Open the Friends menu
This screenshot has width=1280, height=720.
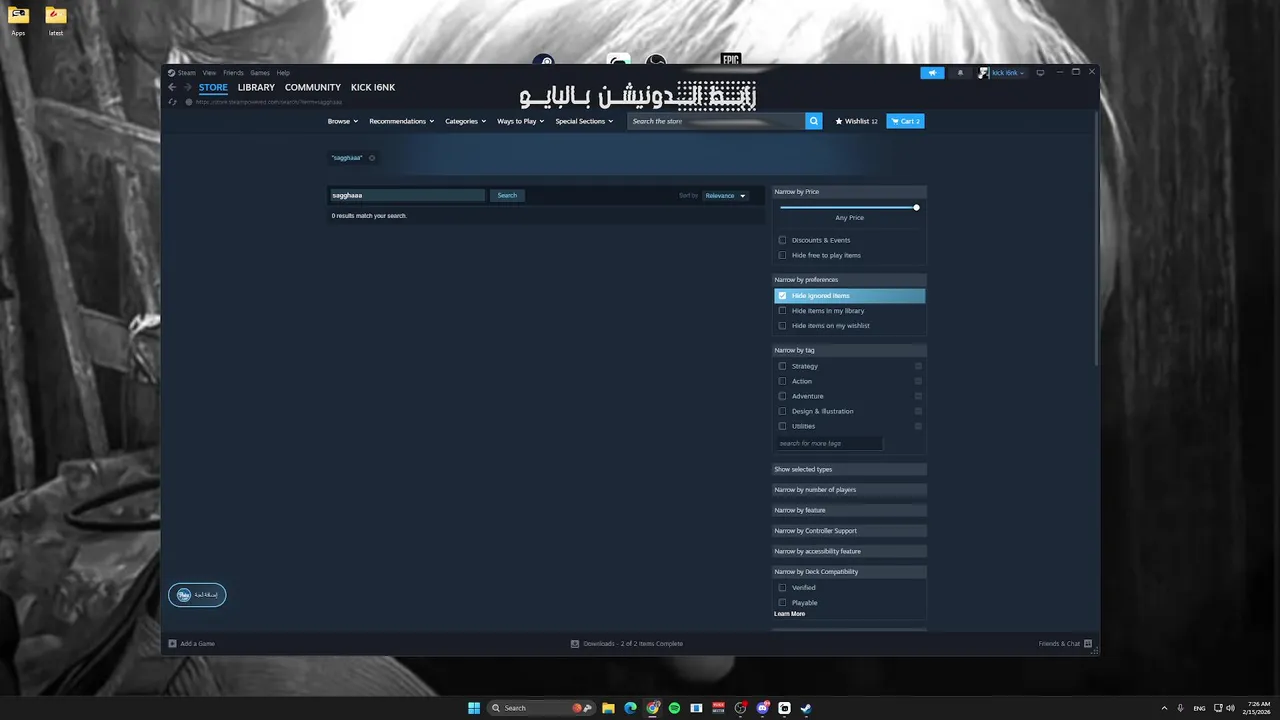(x=233, y=73)
